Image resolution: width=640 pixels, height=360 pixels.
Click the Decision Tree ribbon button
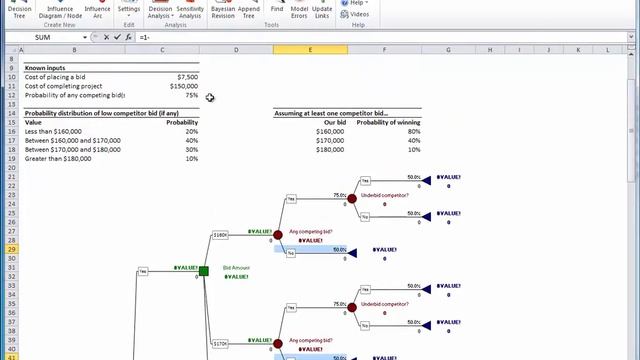pos(19,10)
